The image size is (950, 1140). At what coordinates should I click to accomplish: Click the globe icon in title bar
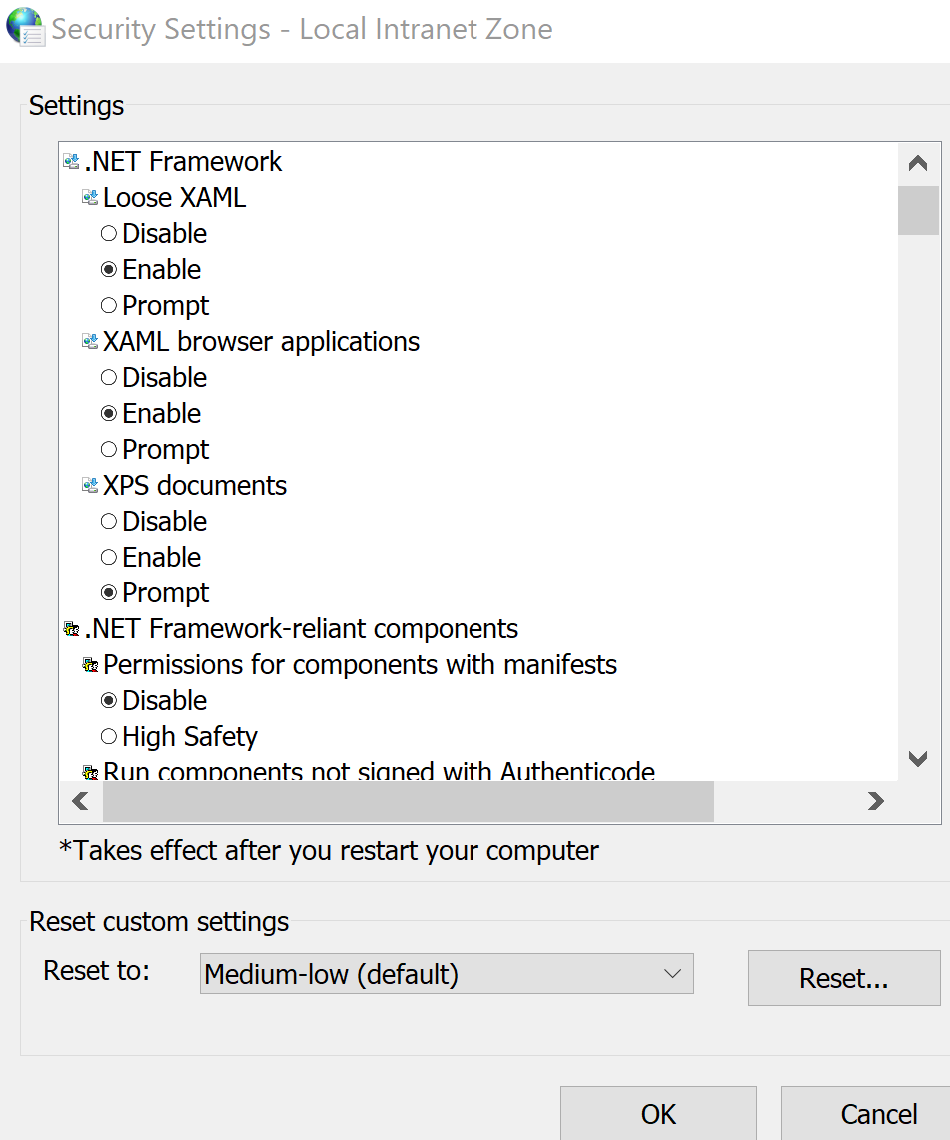24,27
